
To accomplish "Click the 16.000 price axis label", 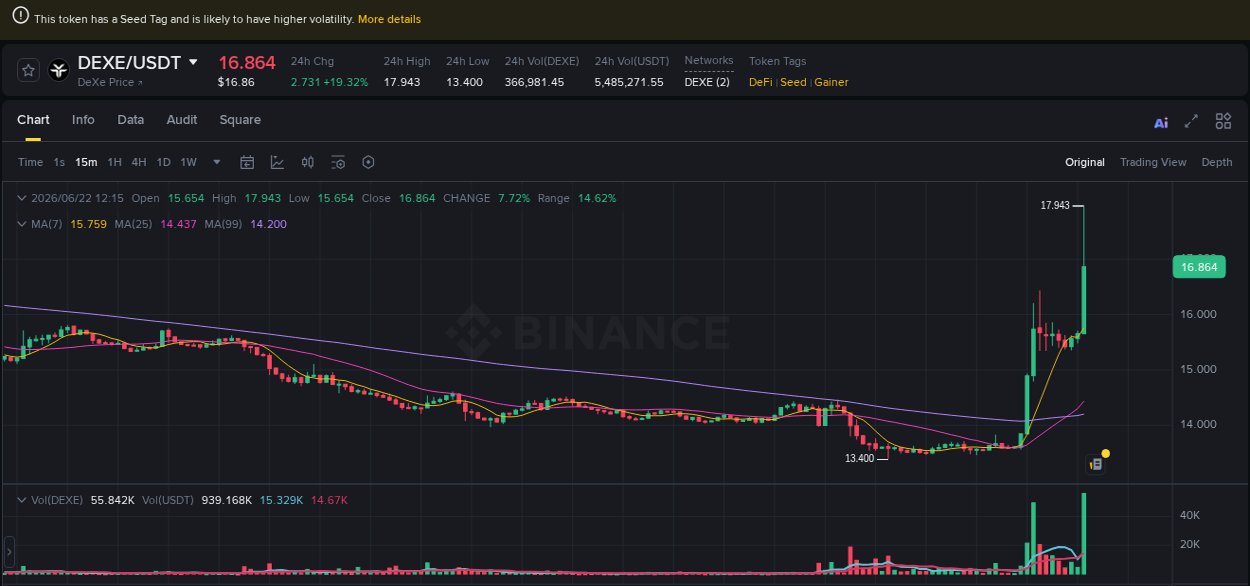I will click(1199, 314).
